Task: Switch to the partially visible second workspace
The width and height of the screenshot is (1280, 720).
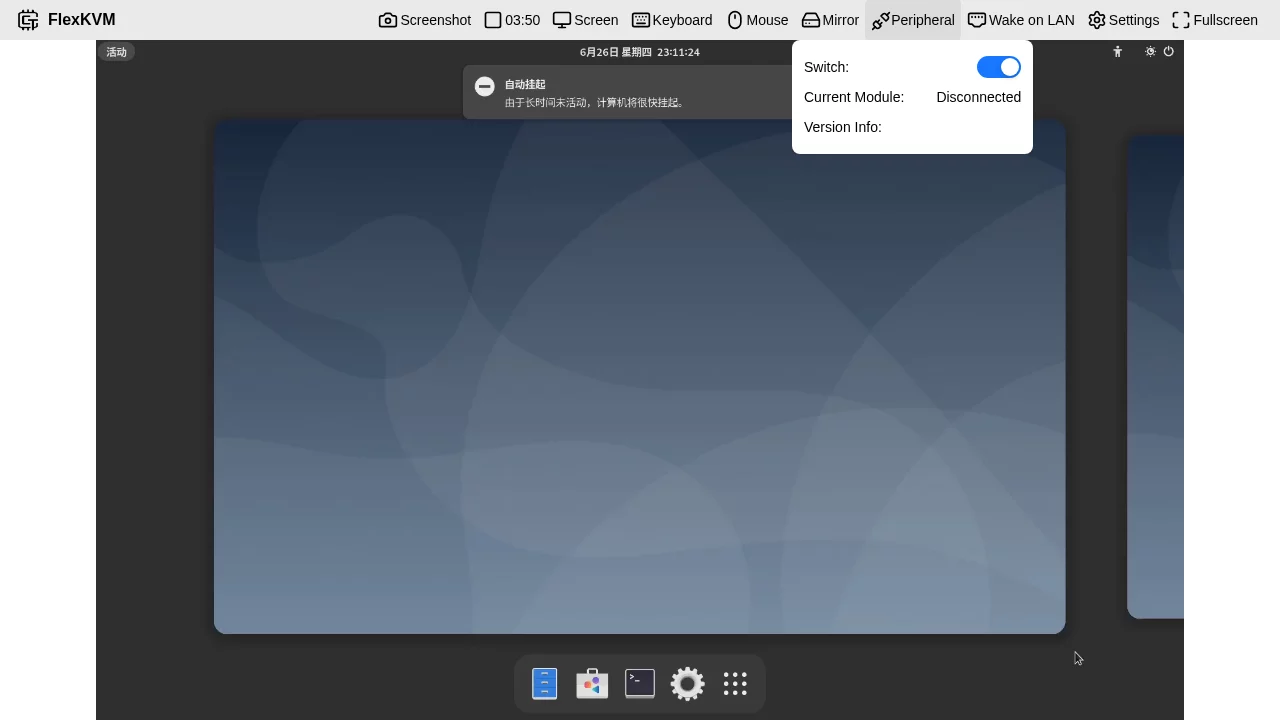Action: (x=1156, y=377)
